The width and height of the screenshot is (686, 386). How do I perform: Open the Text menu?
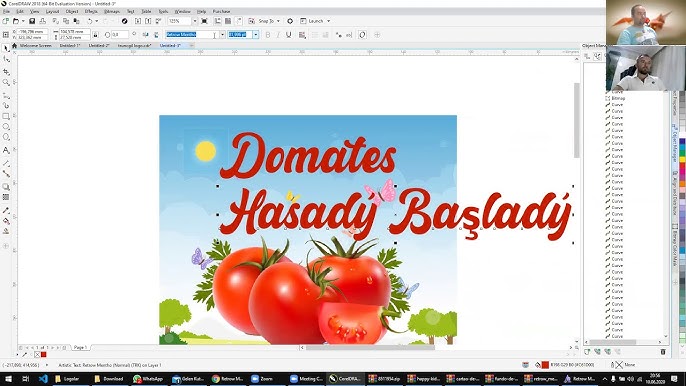pos(130,11)
